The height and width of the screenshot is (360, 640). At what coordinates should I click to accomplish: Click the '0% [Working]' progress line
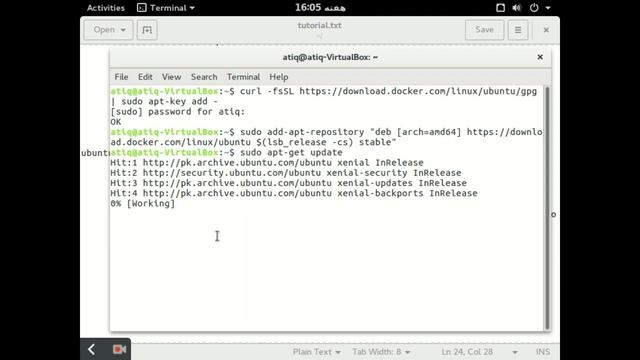(142, 203)
